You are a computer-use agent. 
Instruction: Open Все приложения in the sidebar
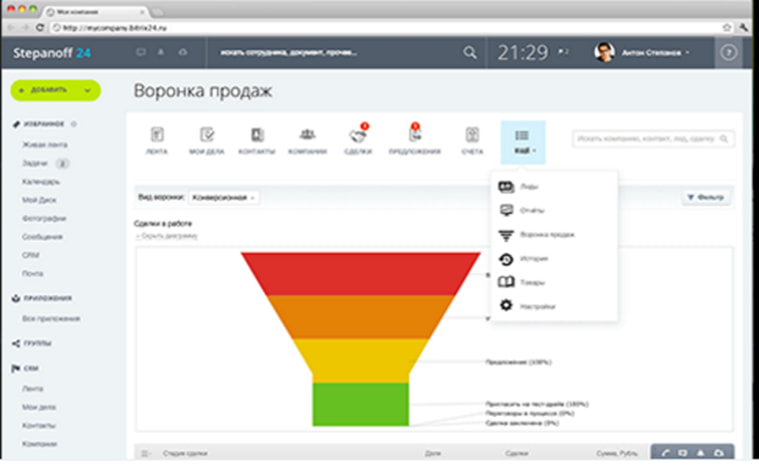(x=51, y=318)
